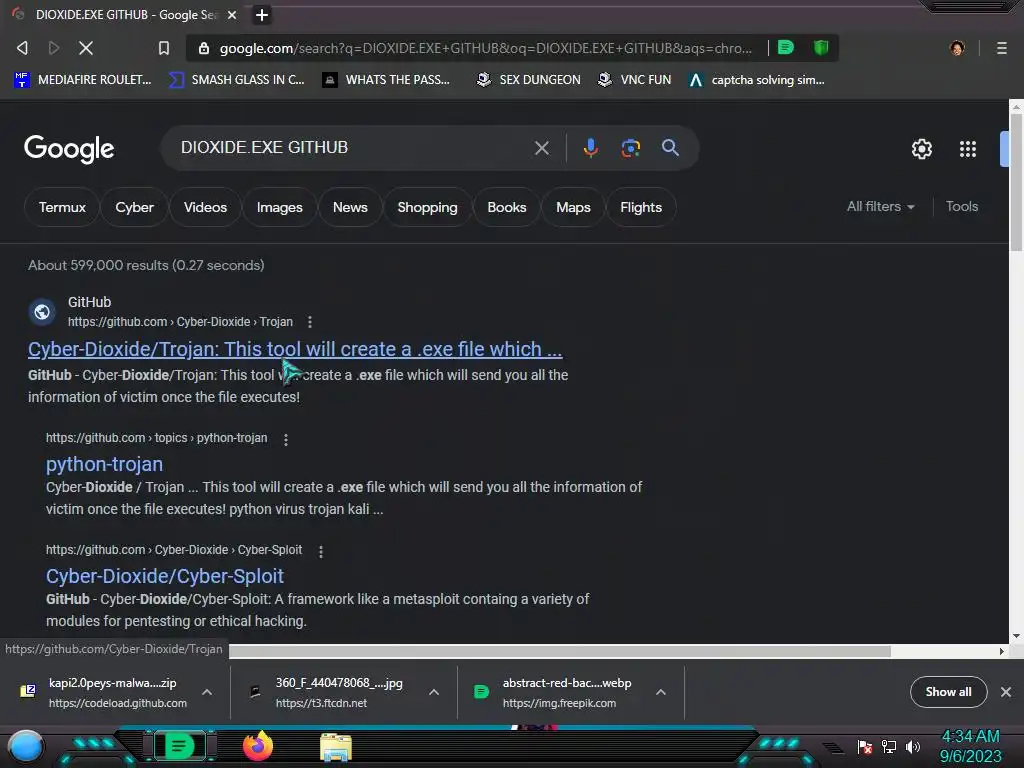Open Cyber-Dioxide/Cyber-Sploit result link
Viewport: 1024px width, 768px height.
pyautogui.click(x=165, y=576)
